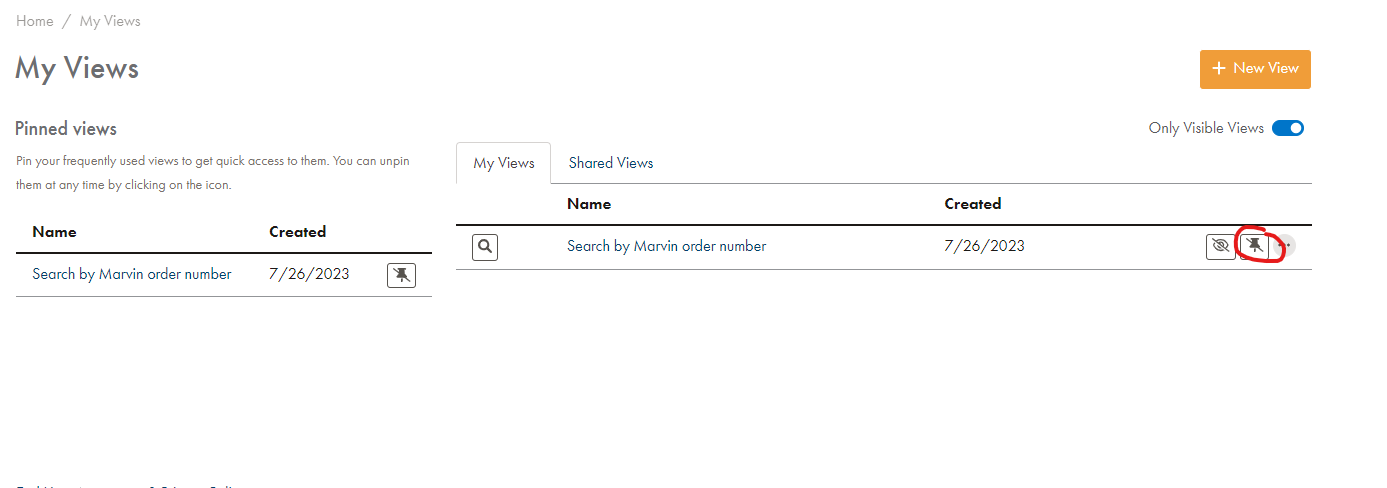Go to Home in the breadcrumb

point(34,21)
